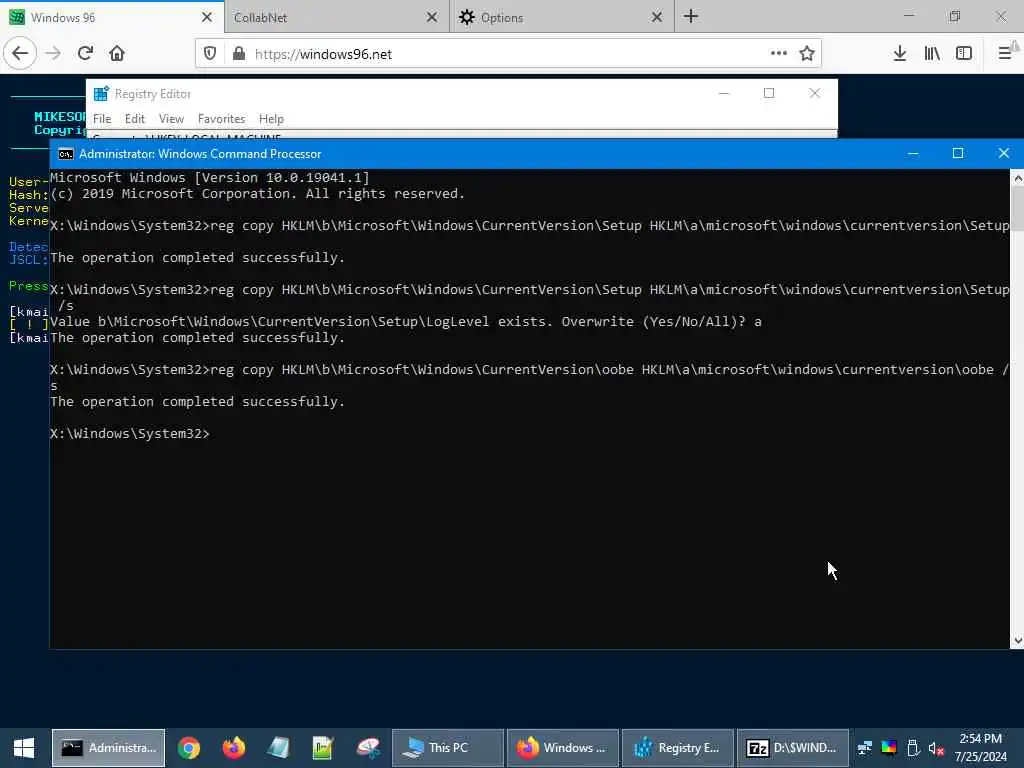Focus the windows96.net address bar

point(509,54)
